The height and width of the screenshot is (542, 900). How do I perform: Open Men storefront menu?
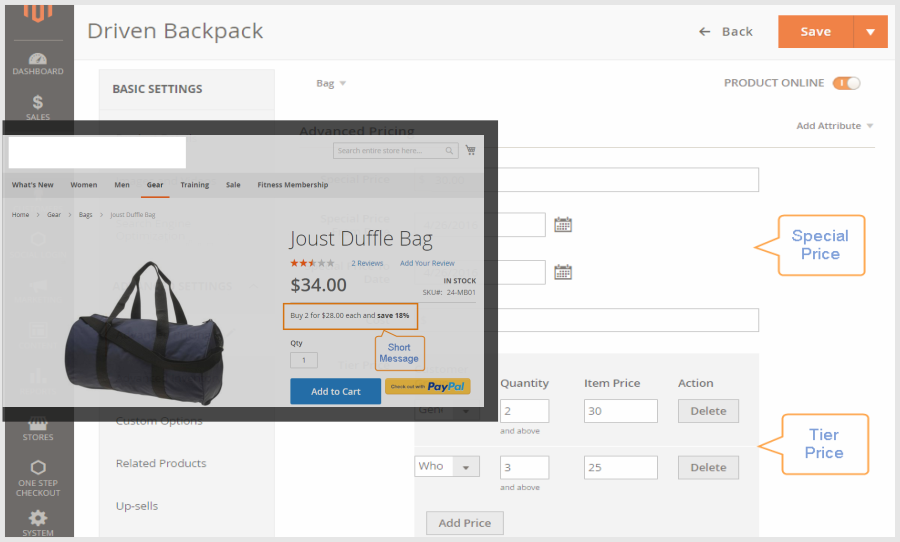122,185
